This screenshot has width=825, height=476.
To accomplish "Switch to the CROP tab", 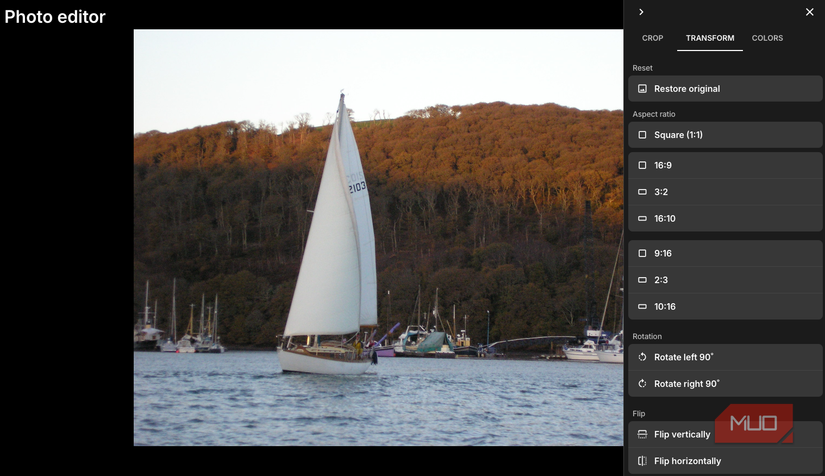I will 652,38.
